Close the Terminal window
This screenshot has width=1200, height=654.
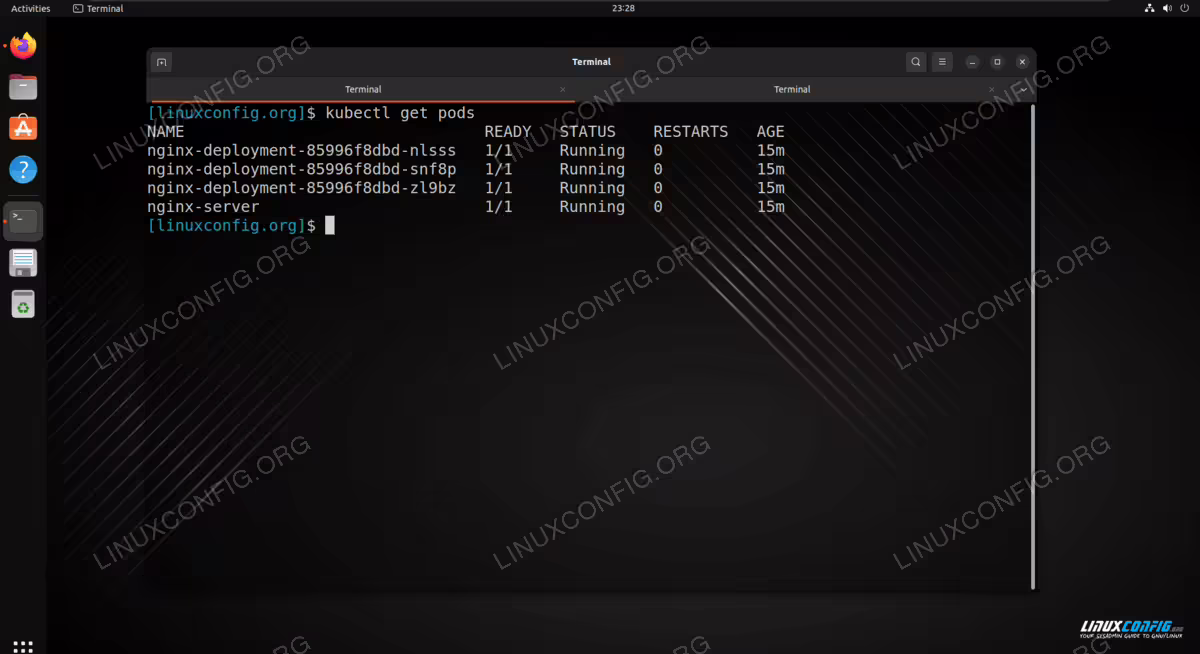(x=1022, y=62)
